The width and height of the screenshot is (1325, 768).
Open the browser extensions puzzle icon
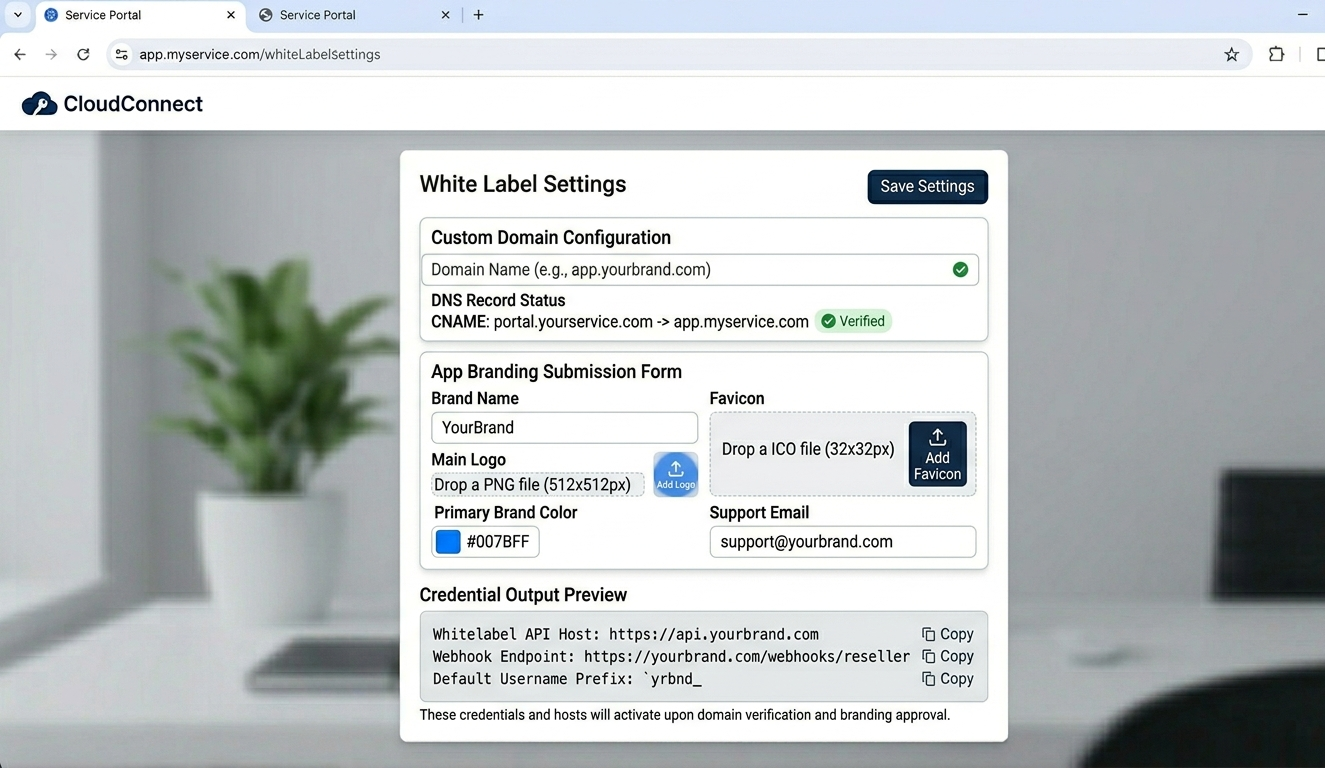click(1276, 54)
